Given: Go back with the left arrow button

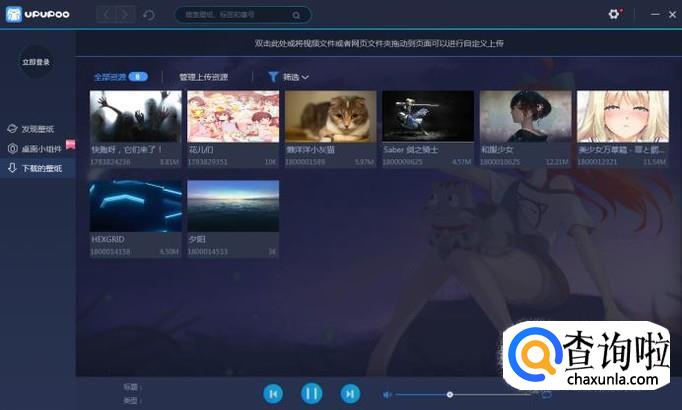Looking at the screenshot, I should [x=106, y=14].
